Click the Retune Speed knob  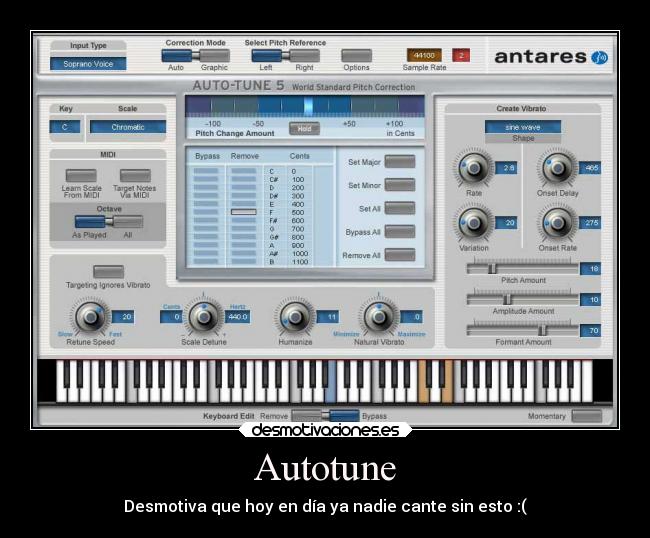[x=90, y=317]
